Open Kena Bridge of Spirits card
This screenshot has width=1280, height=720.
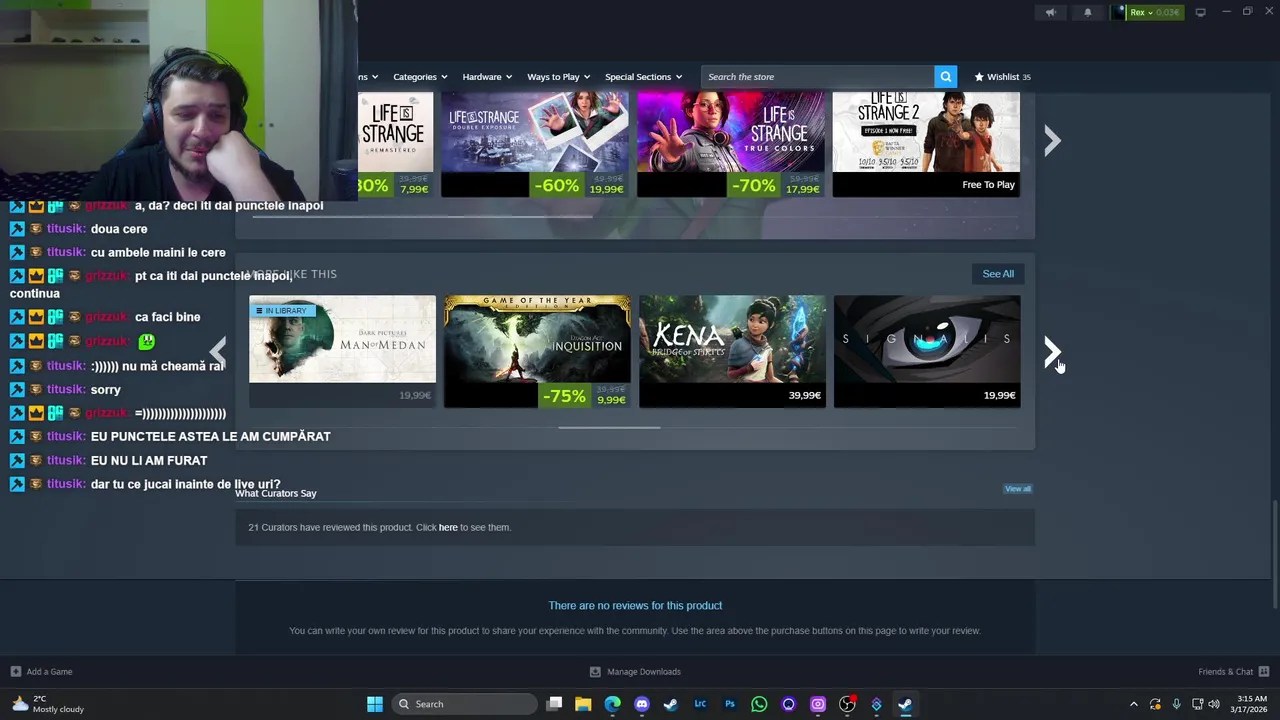pyautogui.click(x=732, y=351)
